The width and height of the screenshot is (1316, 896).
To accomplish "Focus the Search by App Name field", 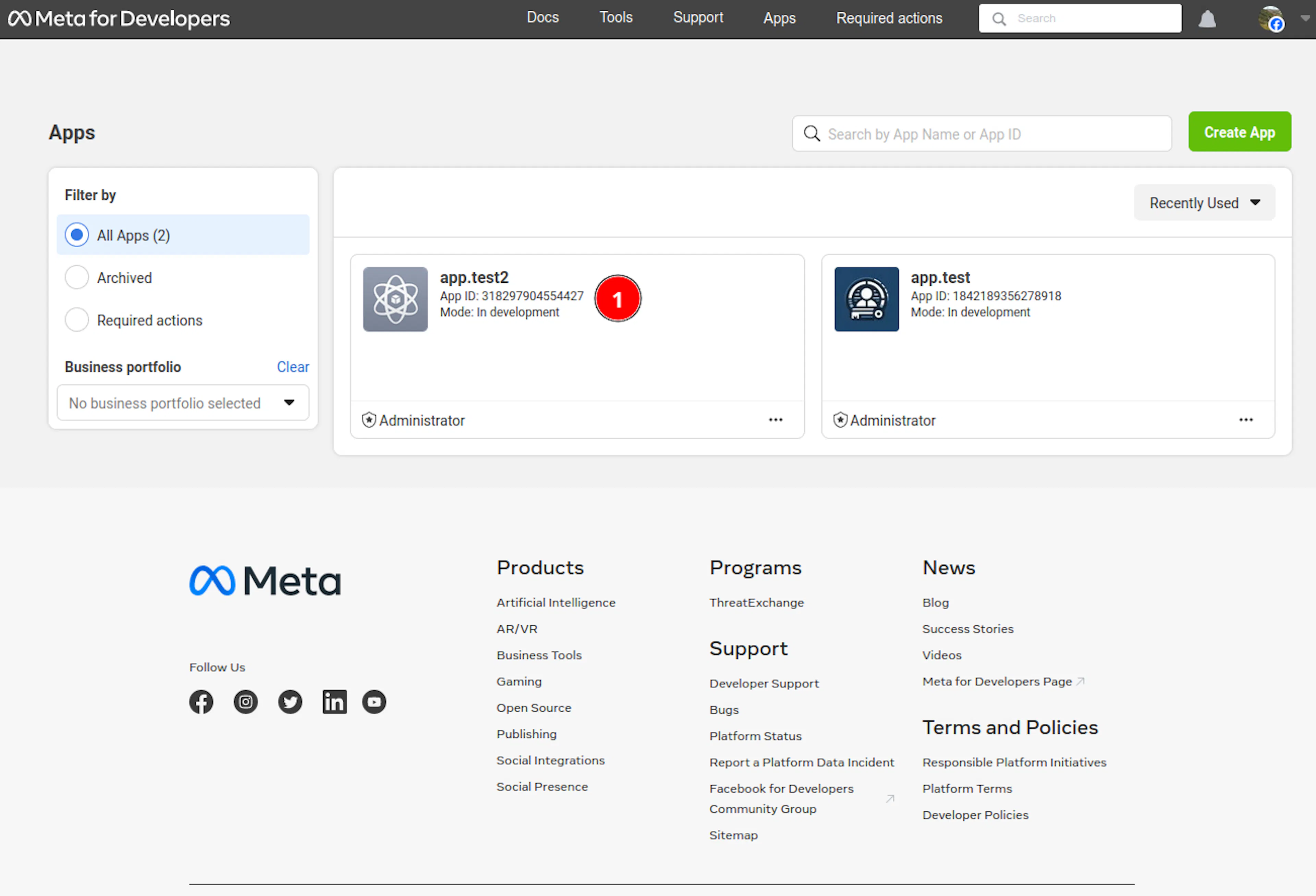I will coord(981,134).
